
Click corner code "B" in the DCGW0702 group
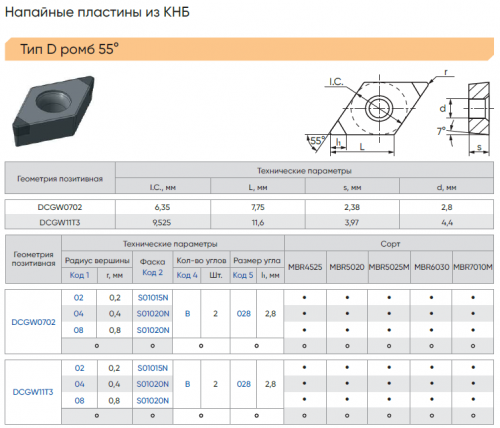tap(187, 314)
